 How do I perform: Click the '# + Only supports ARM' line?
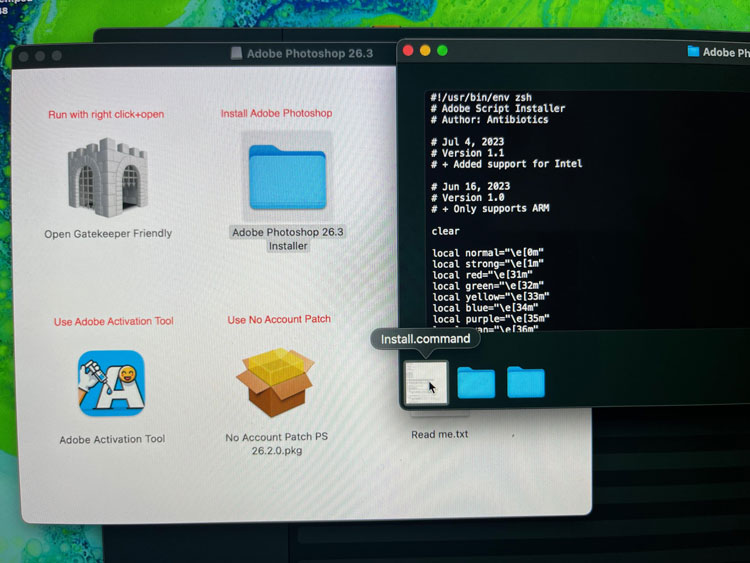tap(490, 209)
